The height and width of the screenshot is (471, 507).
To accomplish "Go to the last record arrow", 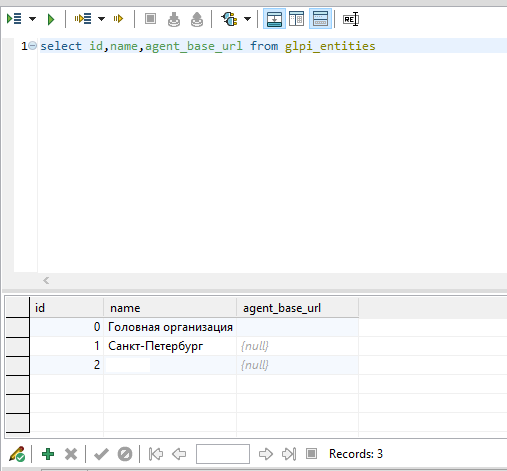I will [x=289, y=454].
